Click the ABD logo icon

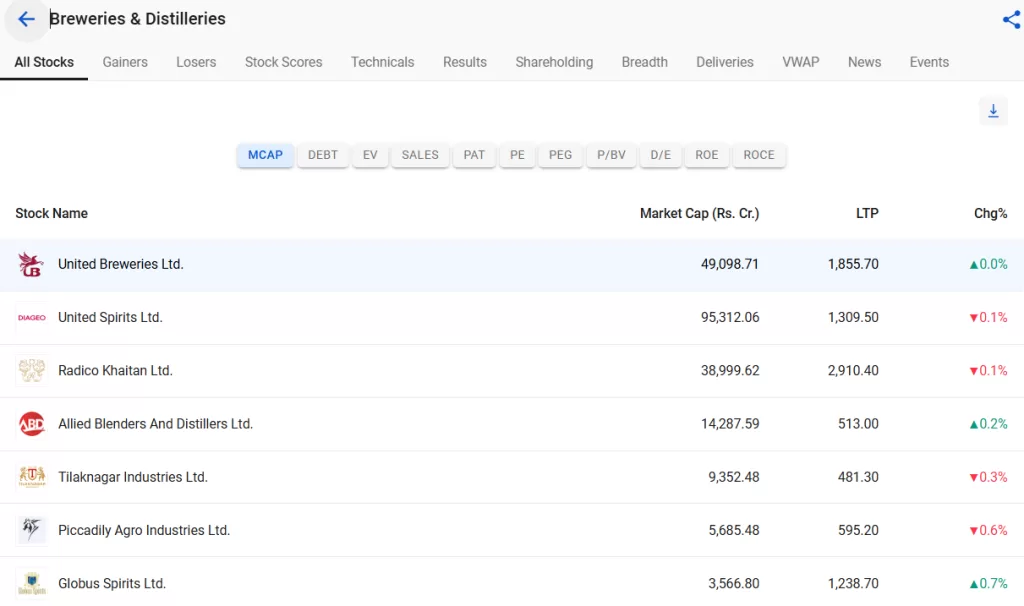31,424
